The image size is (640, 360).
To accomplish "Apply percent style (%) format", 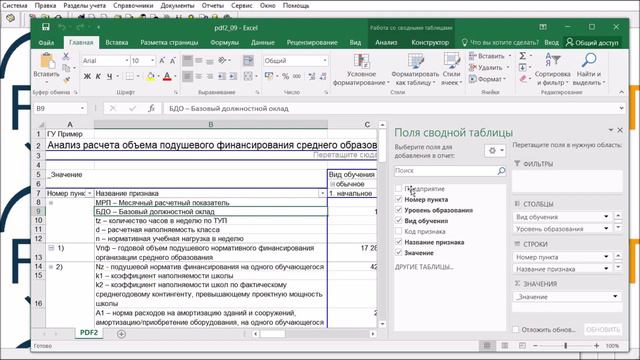I will (285, 76).
